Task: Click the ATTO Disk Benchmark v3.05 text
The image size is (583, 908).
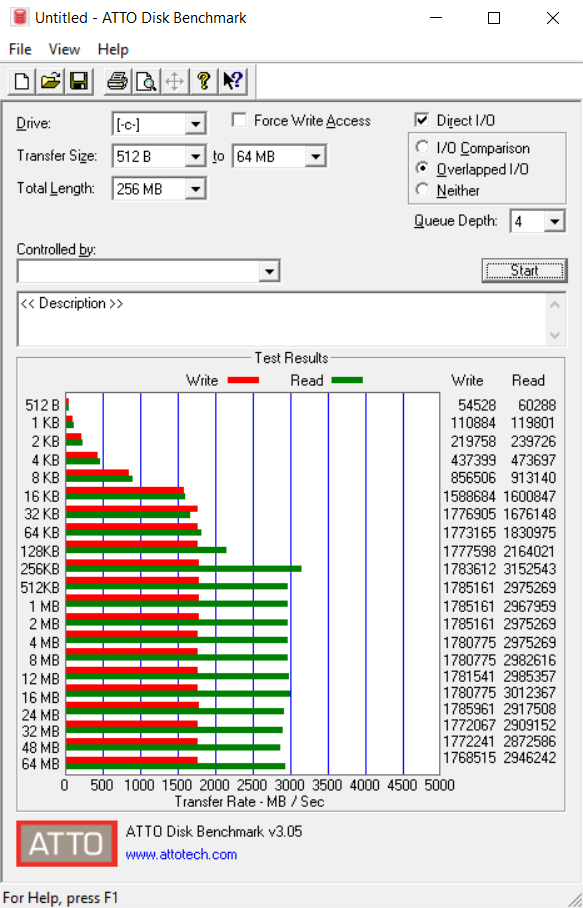Action: (214, 832)
